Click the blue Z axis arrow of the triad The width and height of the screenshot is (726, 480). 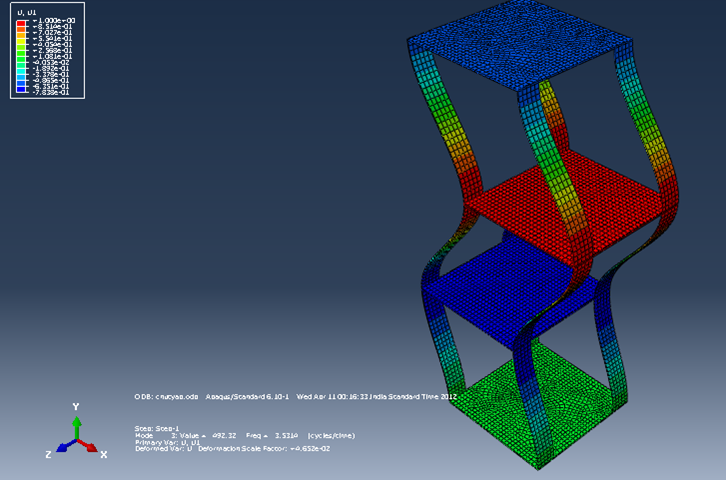[65, 446]
